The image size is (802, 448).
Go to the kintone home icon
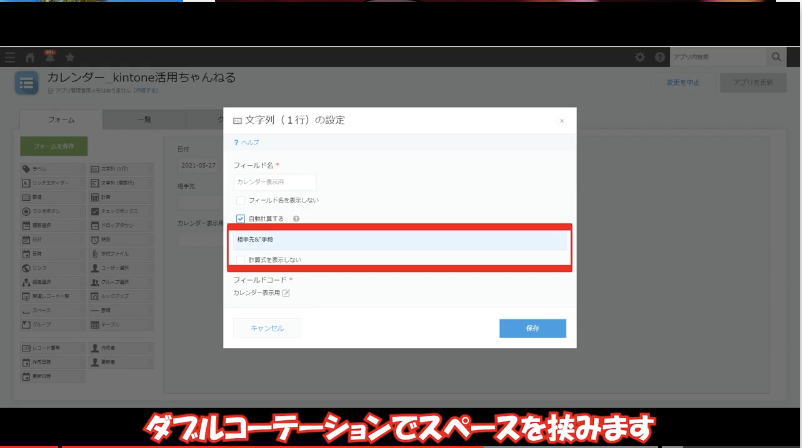tap(30, 57)
